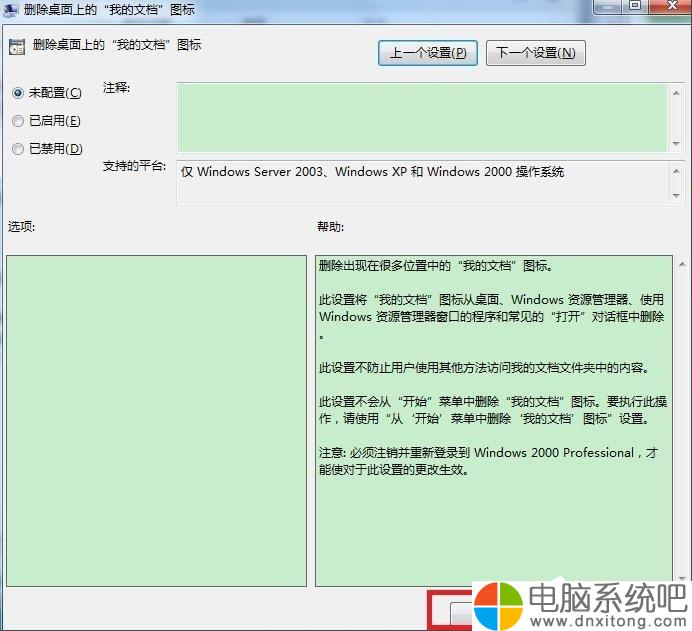Click the window icon in the title bar

click(10, 10)
